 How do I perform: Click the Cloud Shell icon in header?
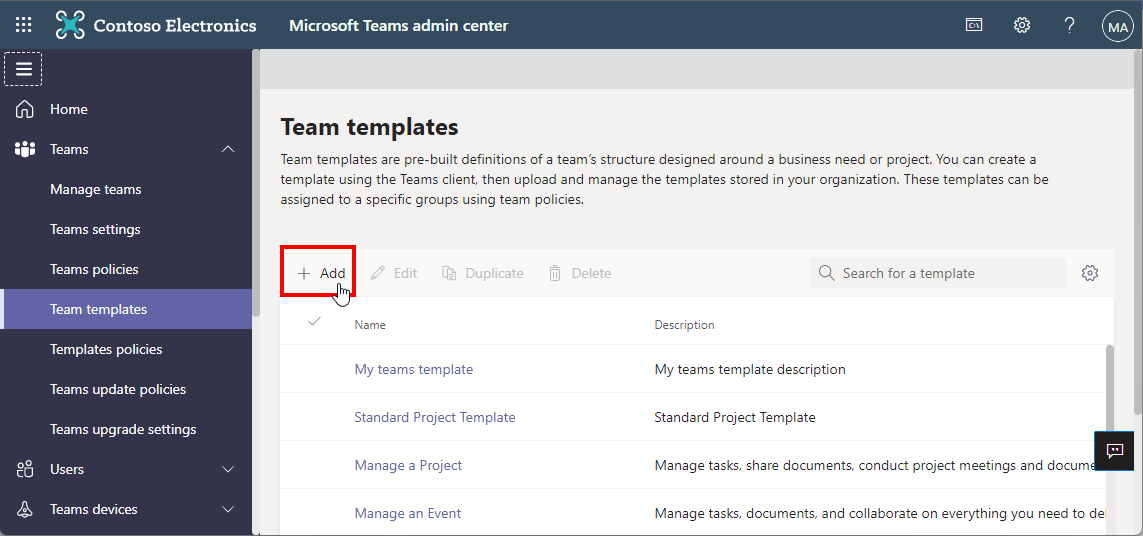pyautogui.click(x=974, y=25)
